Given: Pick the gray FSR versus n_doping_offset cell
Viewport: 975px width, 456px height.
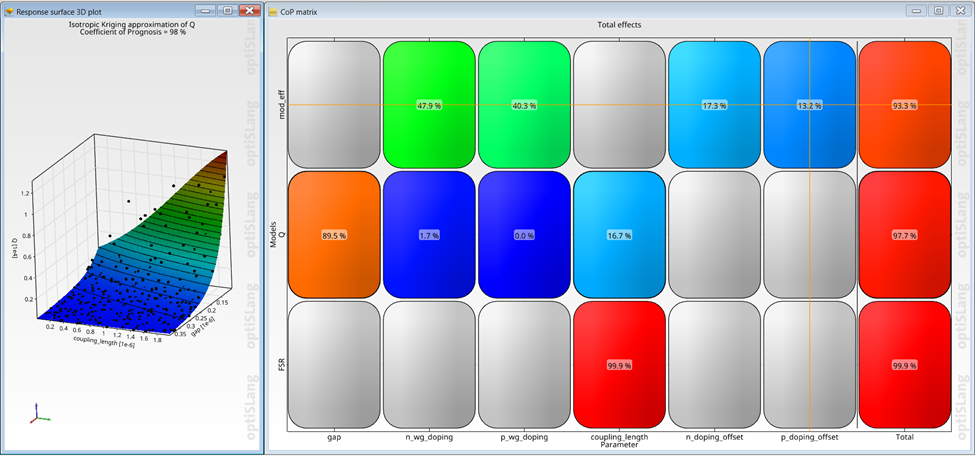Looking at the screenshot, I should [x=714, y=365].
